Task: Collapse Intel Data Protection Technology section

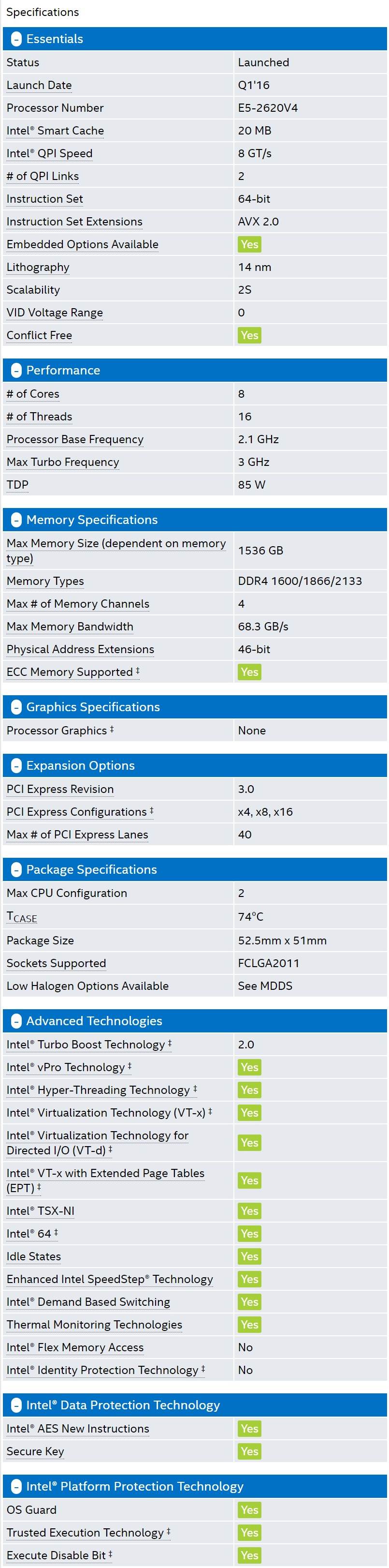Action: point(16,1405)
